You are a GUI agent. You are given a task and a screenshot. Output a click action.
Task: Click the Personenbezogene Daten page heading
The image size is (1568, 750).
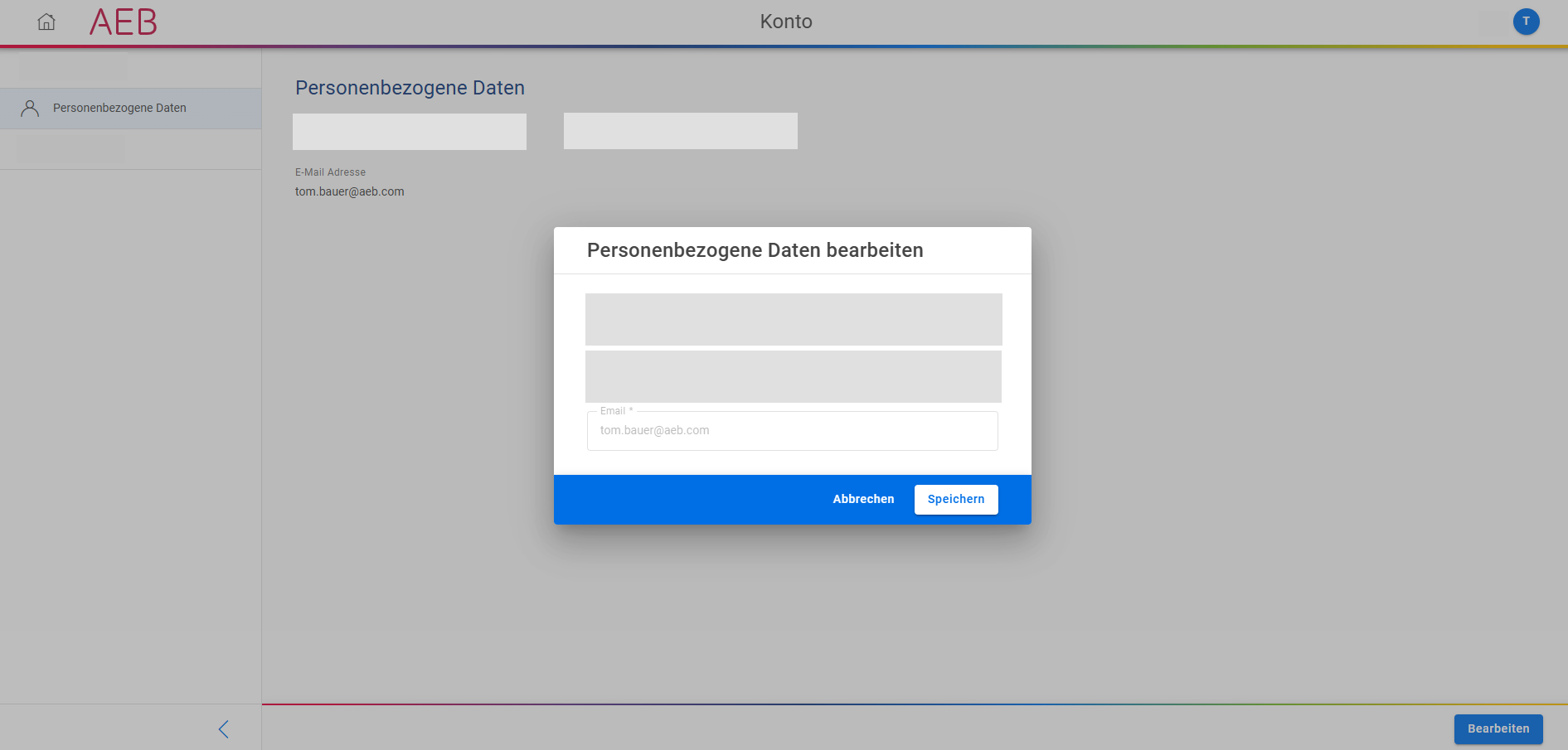(410, 88)
